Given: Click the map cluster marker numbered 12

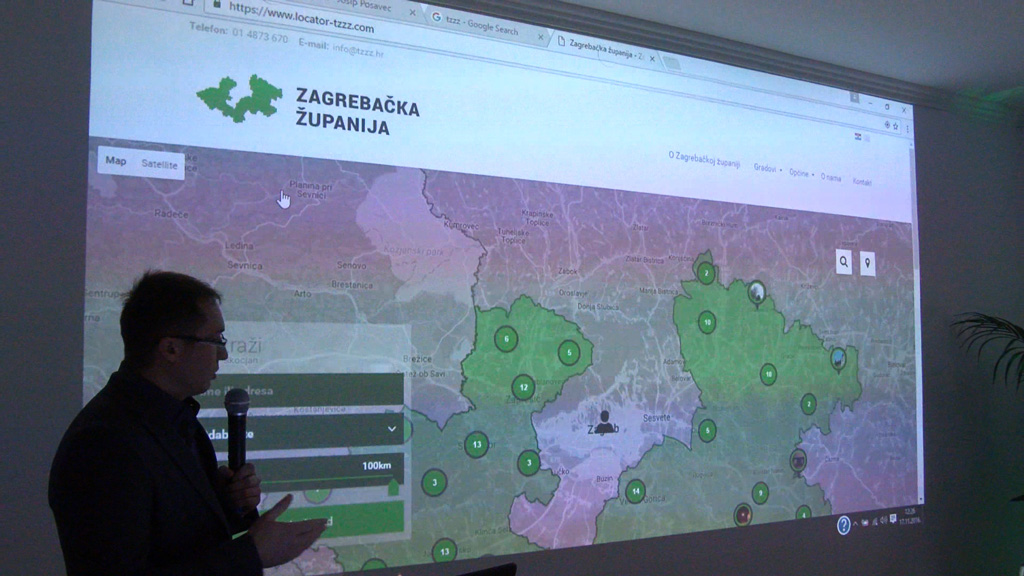Looking at the screenshot, I should [x=523, y=387].
